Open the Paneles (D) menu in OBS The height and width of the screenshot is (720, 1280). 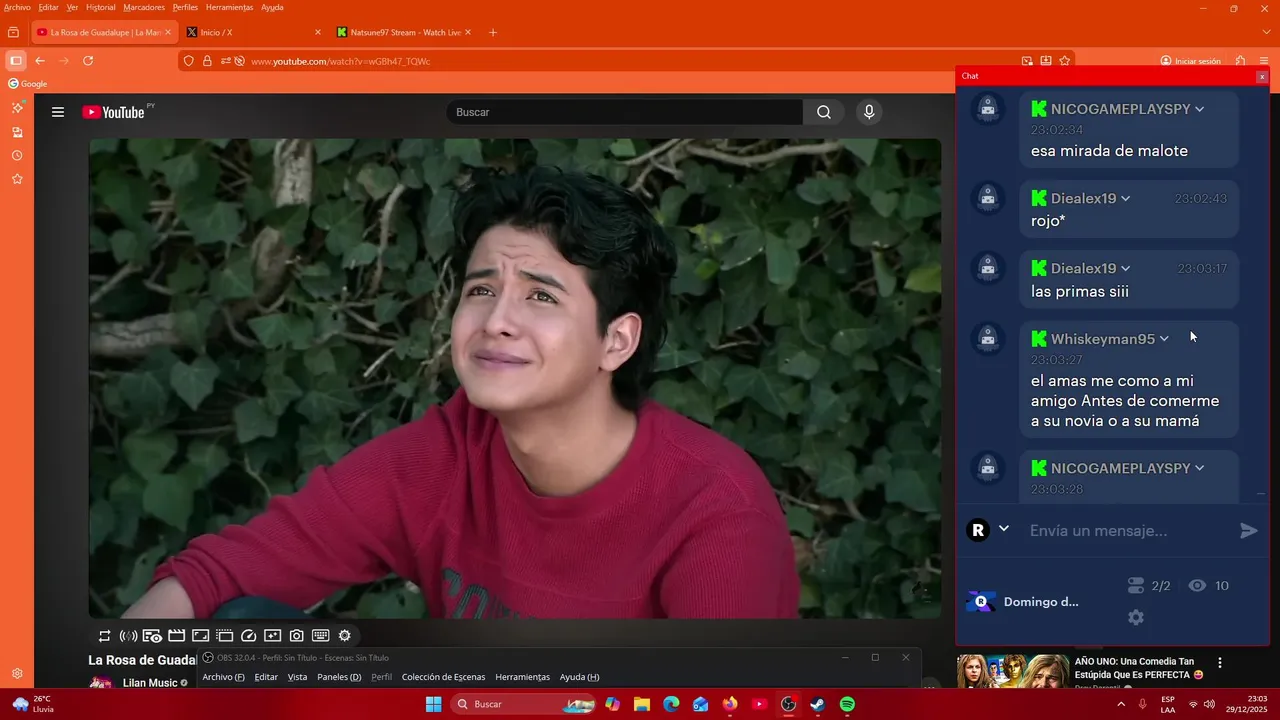point(339,677)
